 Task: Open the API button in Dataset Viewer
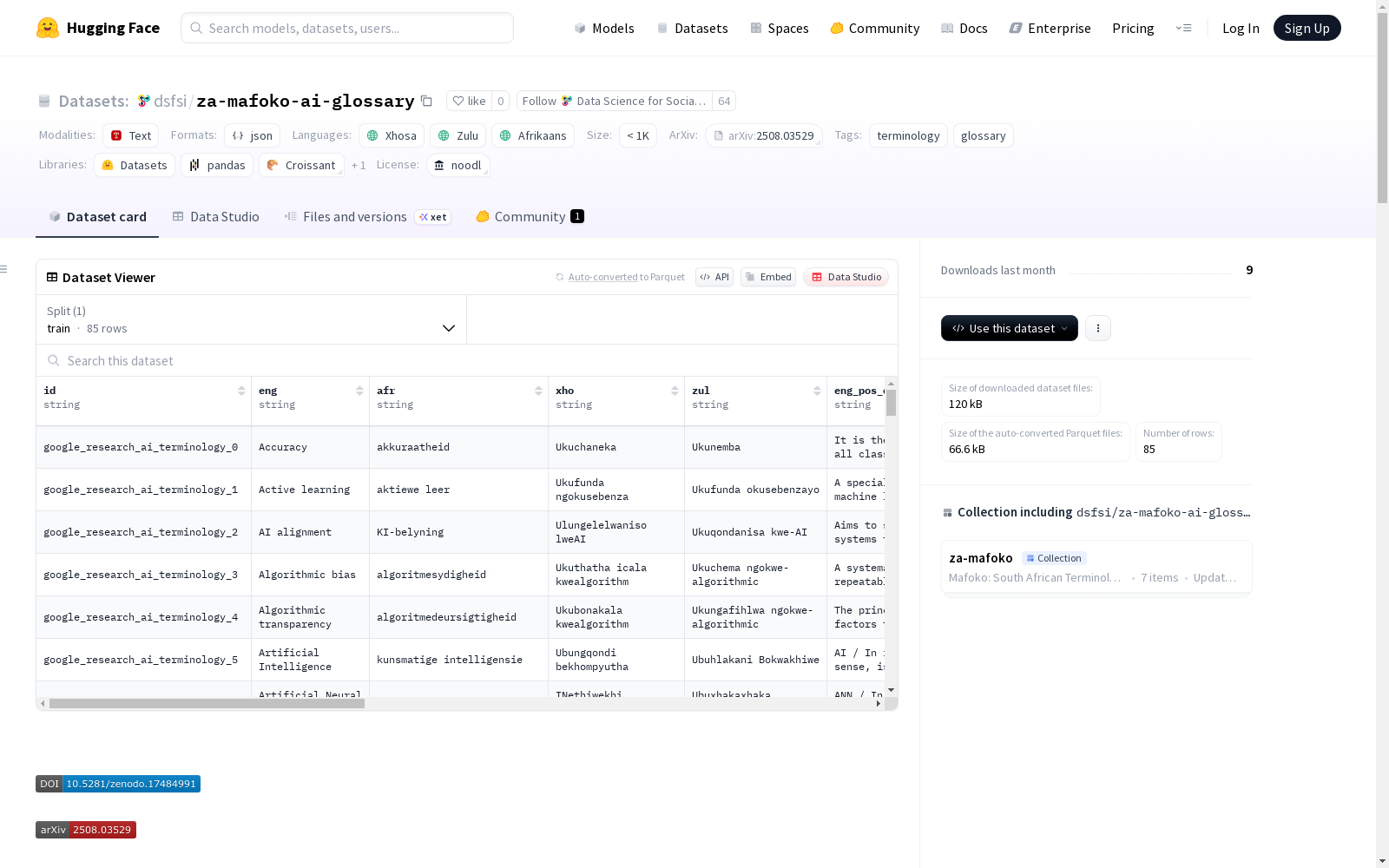tap(714, 277)
